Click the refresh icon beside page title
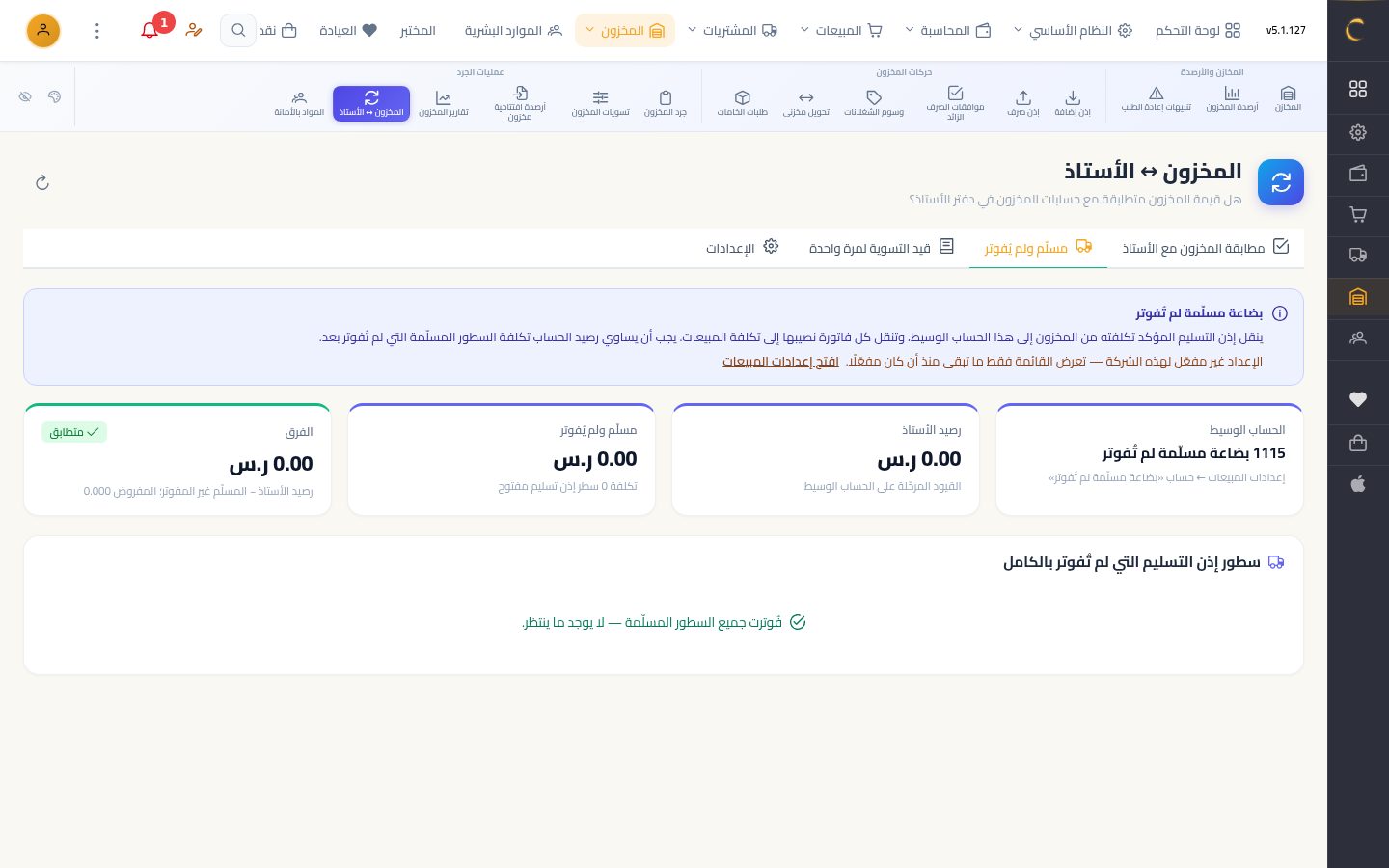 42,182
